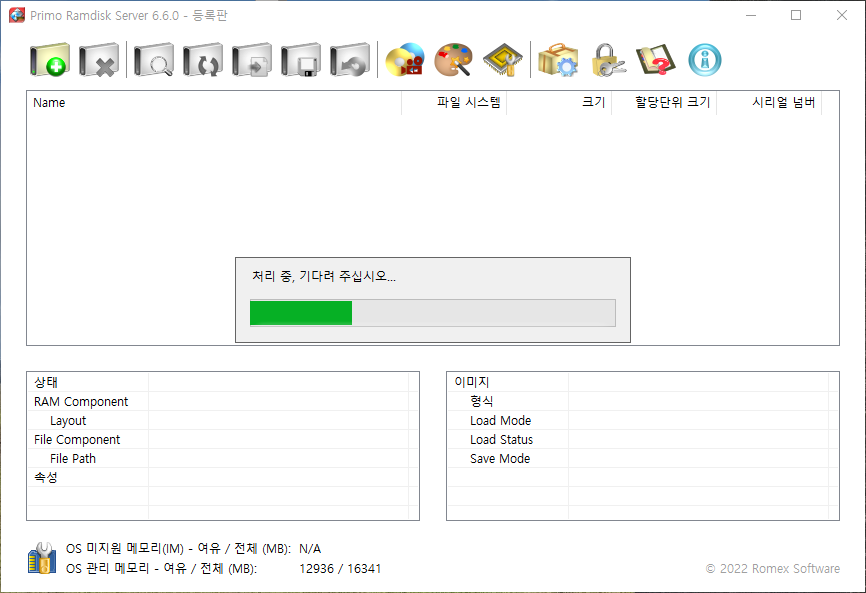Click the load image into disk icon

[252, 60]
